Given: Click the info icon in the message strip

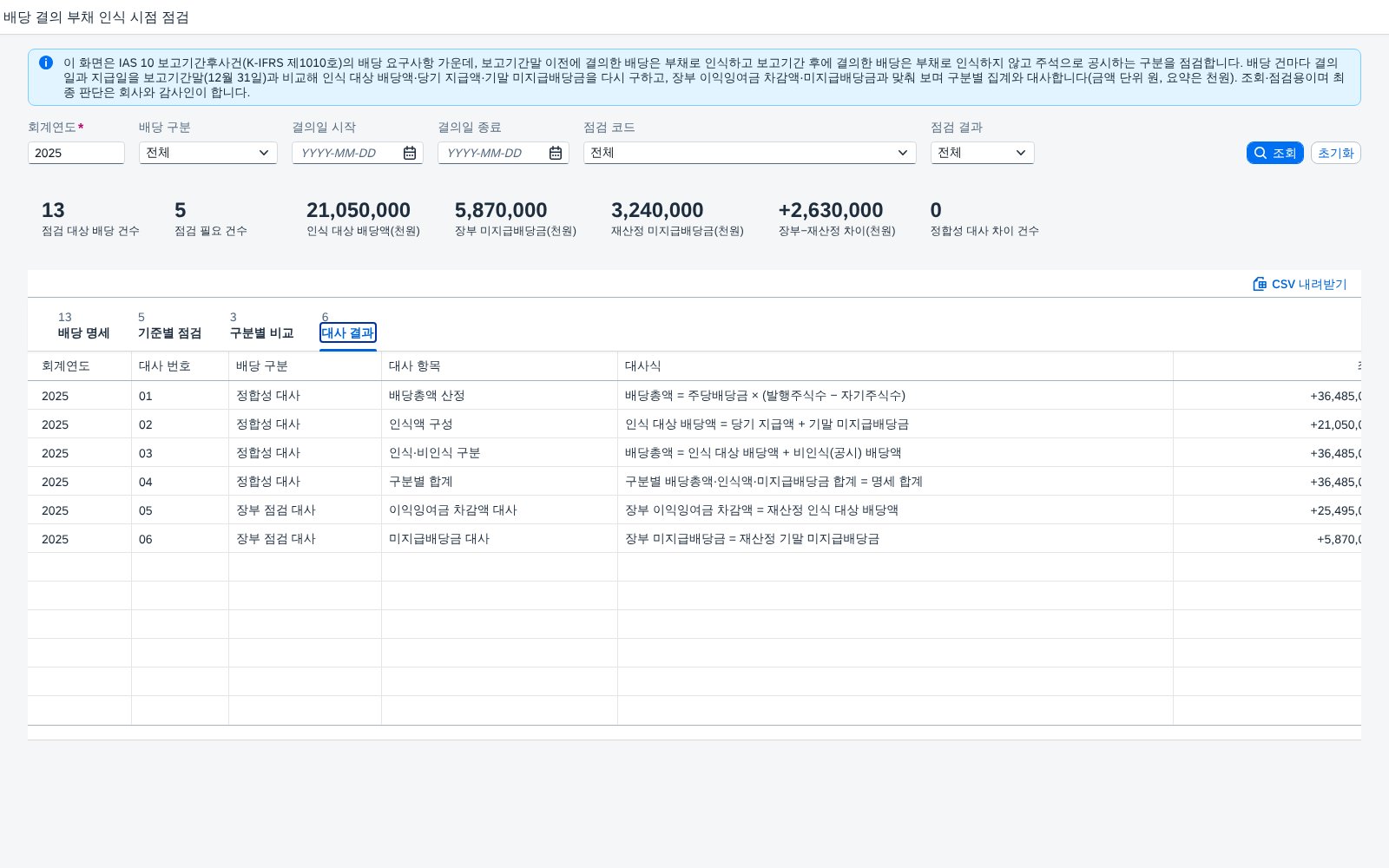Looking at the screenshot, I should [x=46, y=62].
